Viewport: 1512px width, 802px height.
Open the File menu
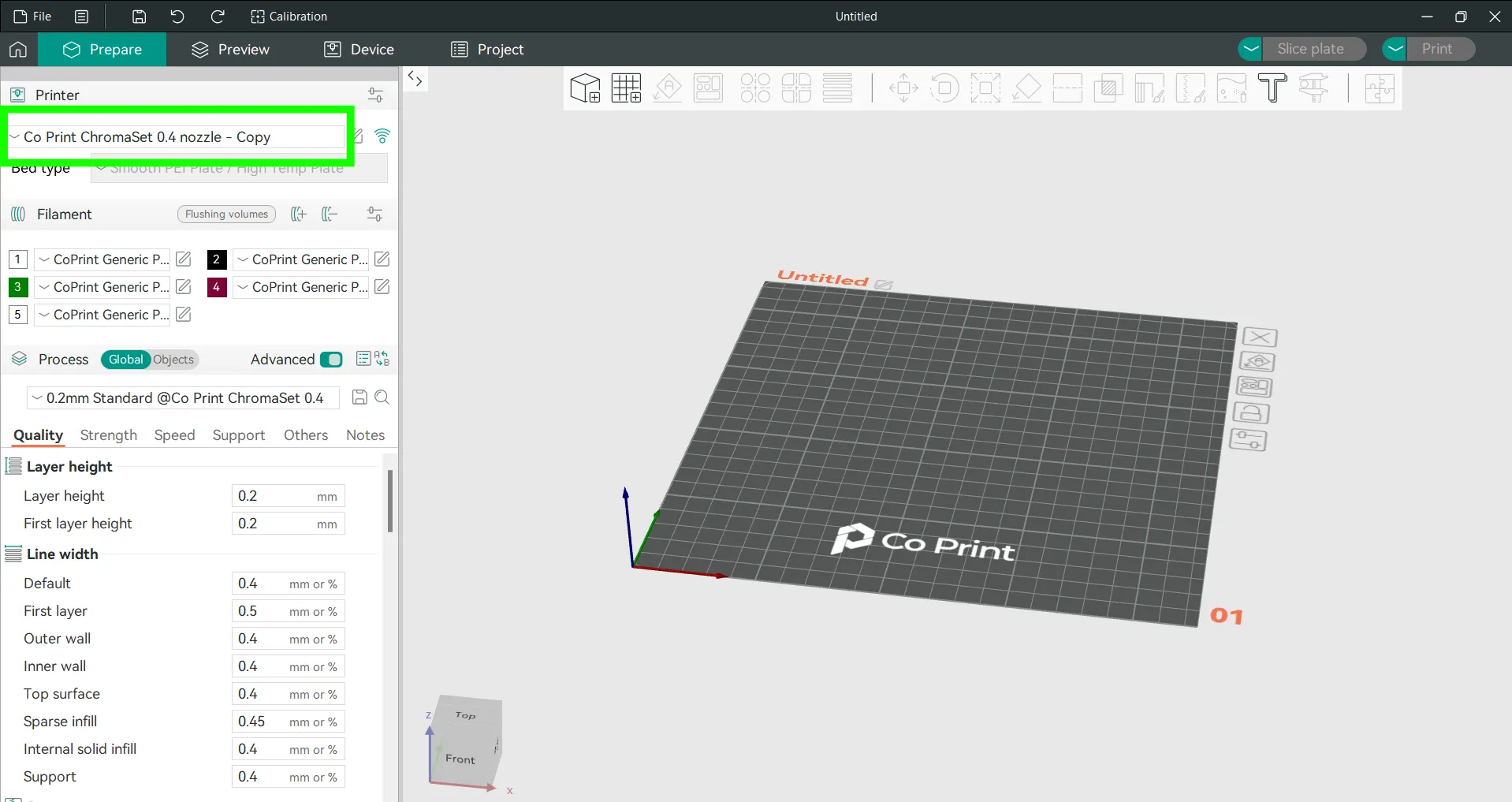(x=33, y=17)
